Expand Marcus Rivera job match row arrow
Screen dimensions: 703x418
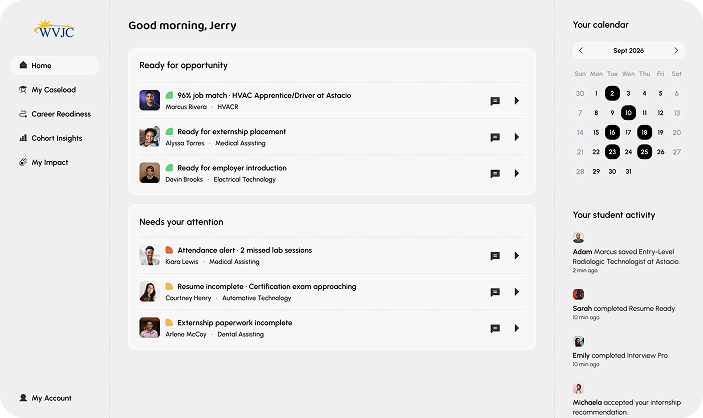click(x=516, y=100)
